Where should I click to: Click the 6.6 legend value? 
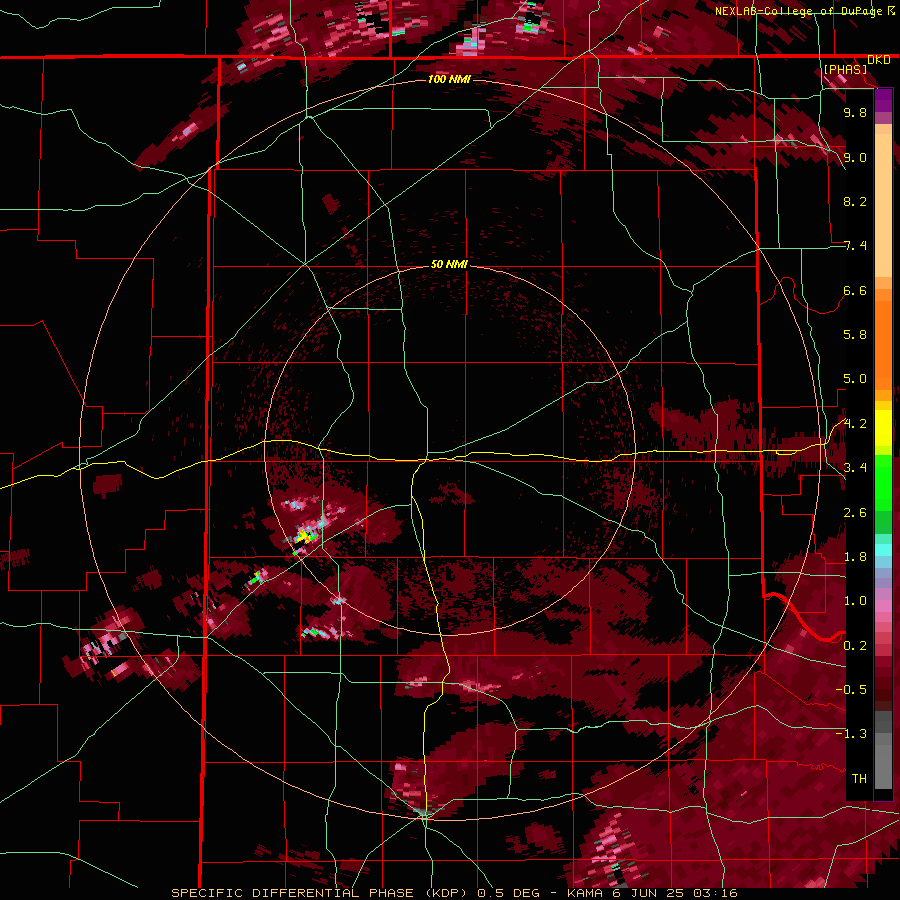pyautogui.click(x=855, y=291)
